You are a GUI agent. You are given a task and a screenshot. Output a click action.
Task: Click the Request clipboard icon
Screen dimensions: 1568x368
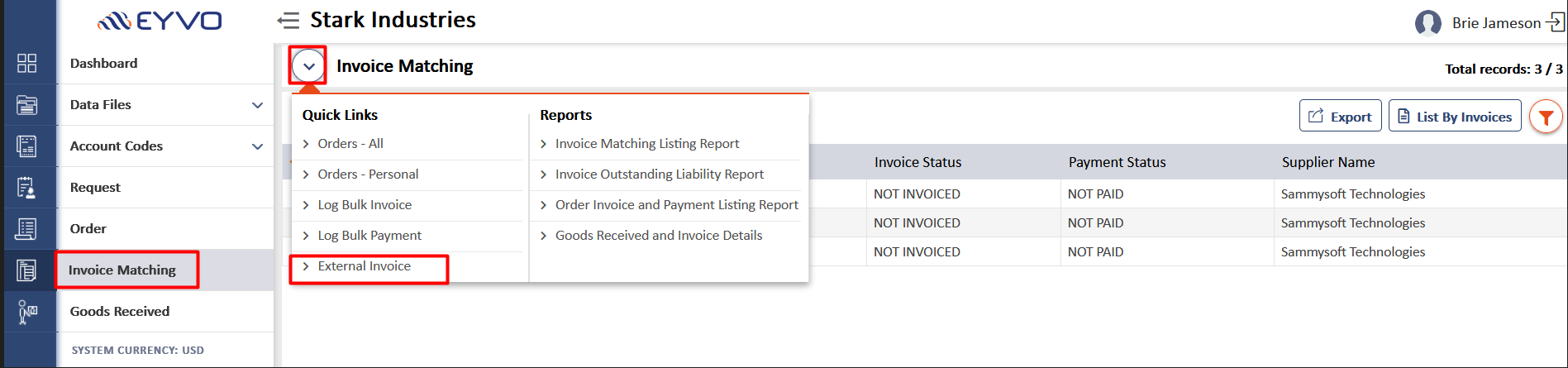point(27,188)
